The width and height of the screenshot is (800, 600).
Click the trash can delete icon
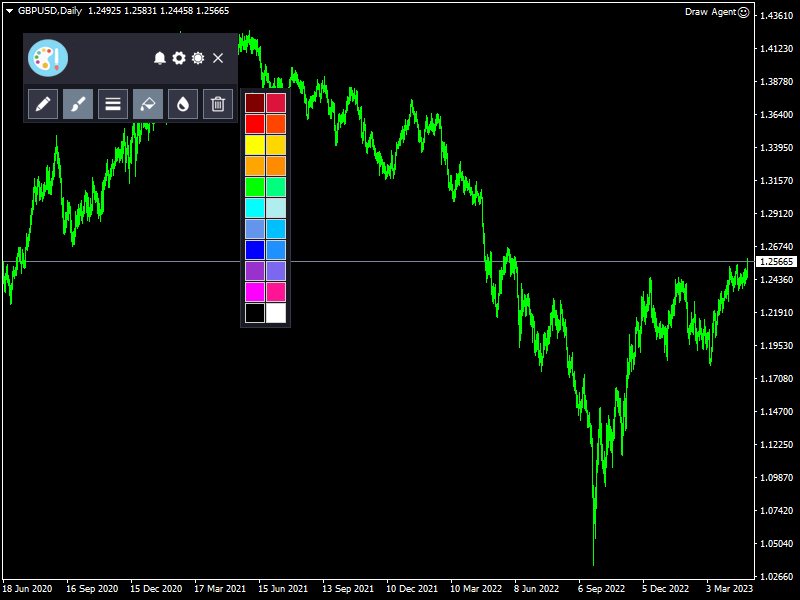pos(218,103)
